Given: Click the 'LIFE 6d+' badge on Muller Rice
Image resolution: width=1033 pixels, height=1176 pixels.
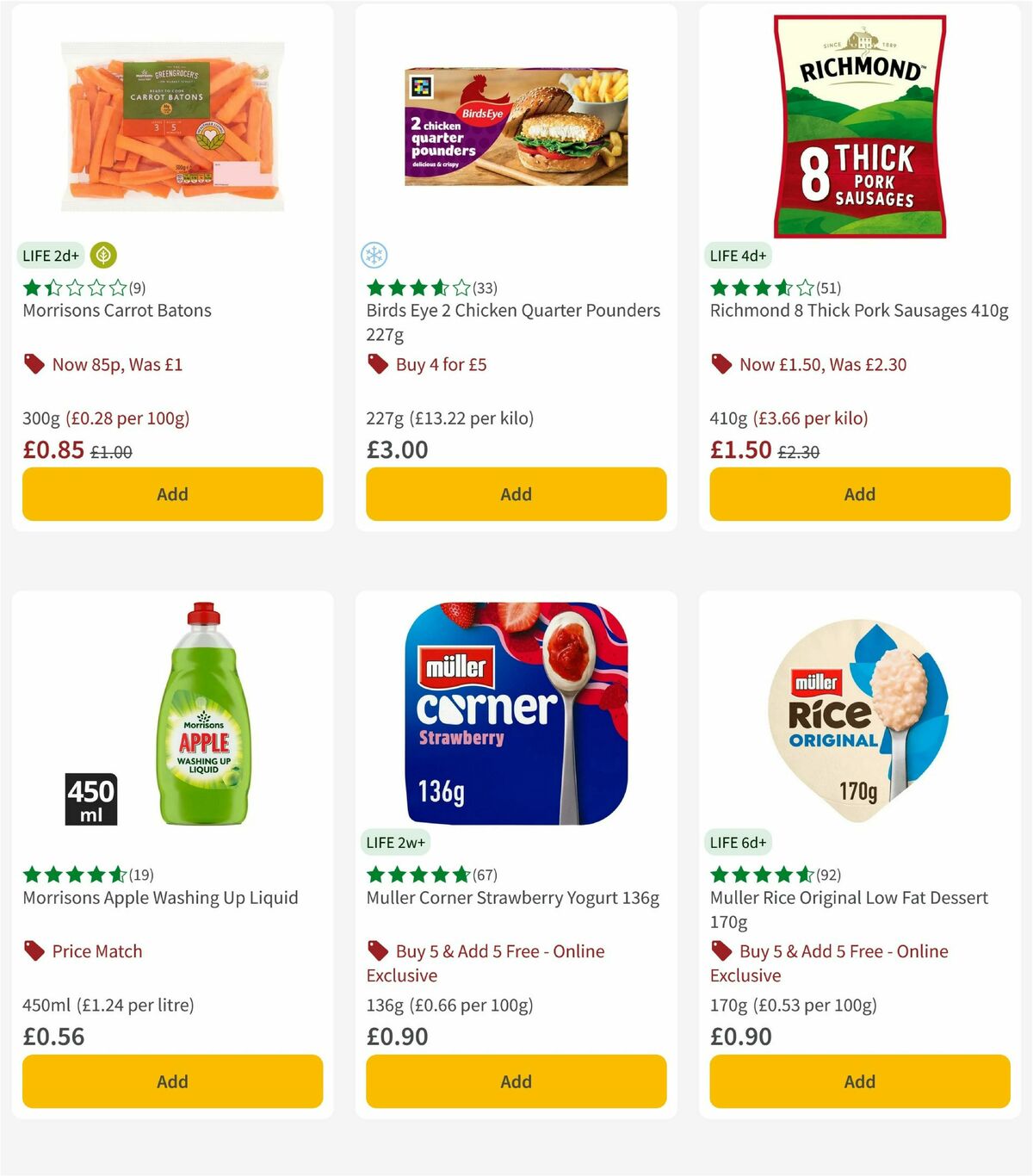Looking at the screenshot, I should [738, 843].
